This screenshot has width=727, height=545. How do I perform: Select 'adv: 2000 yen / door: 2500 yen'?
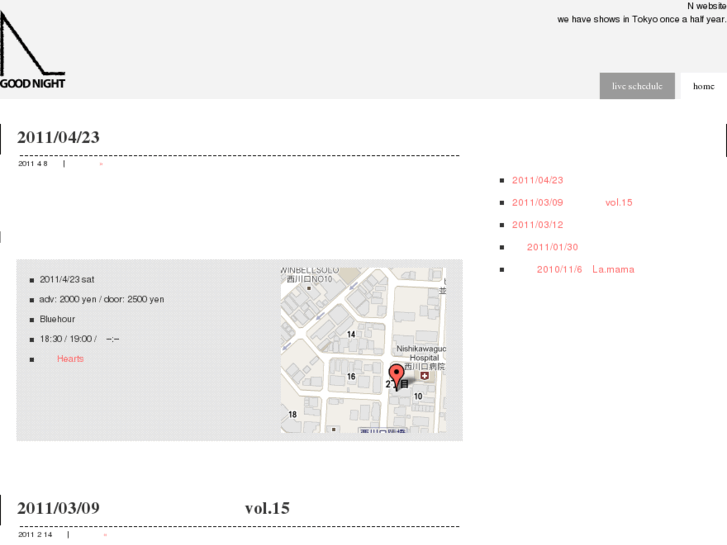point(102,300)
